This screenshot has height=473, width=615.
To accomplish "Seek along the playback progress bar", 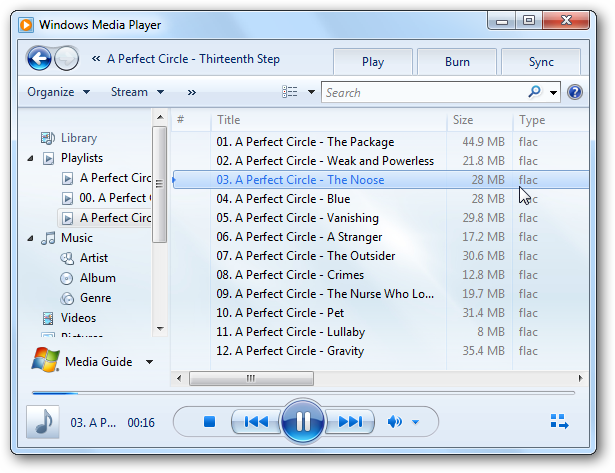I will click(x=303, y=393).
